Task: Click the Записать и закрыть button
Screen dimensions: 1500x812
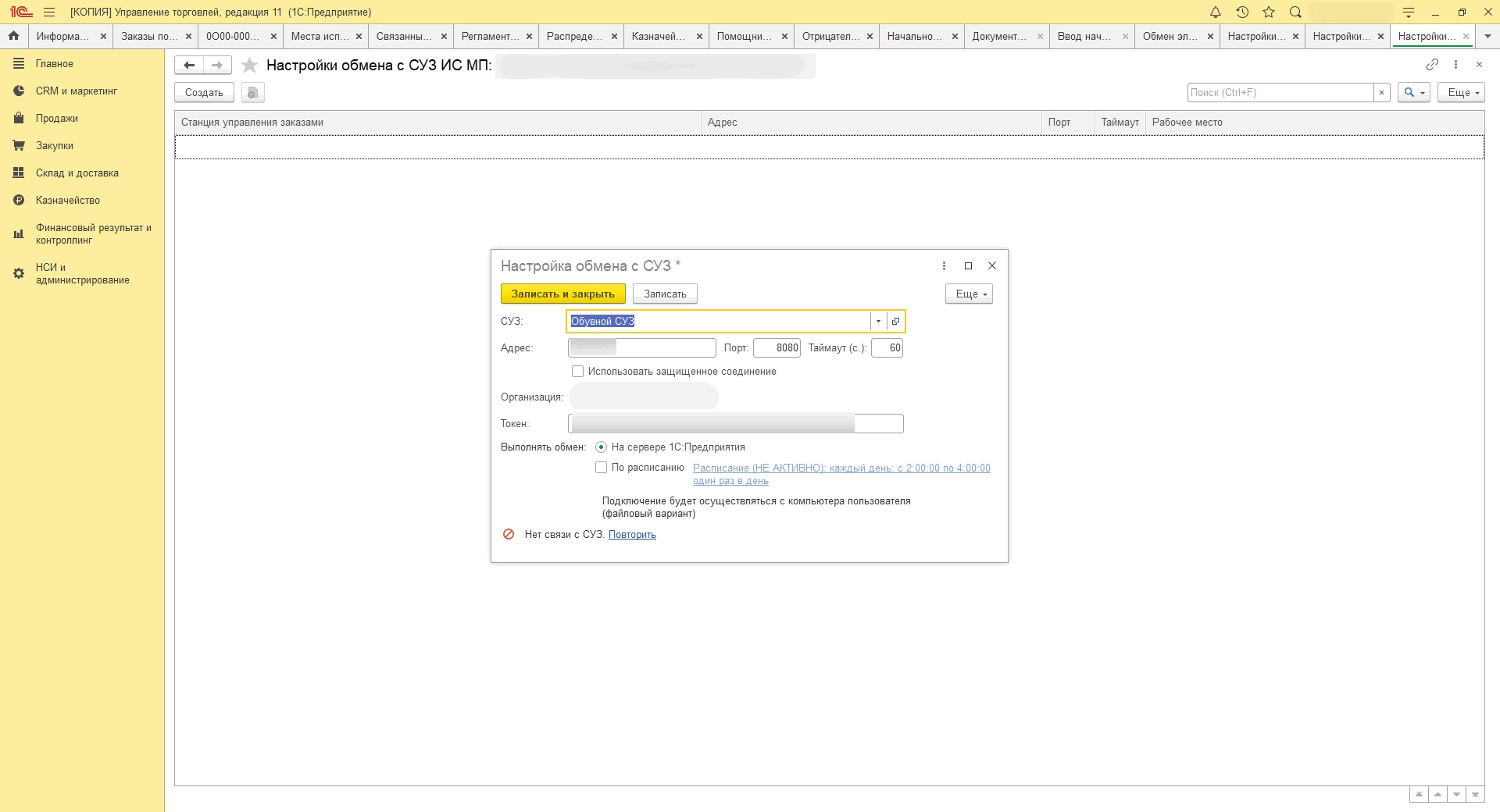Action: [x=562, y=294]
